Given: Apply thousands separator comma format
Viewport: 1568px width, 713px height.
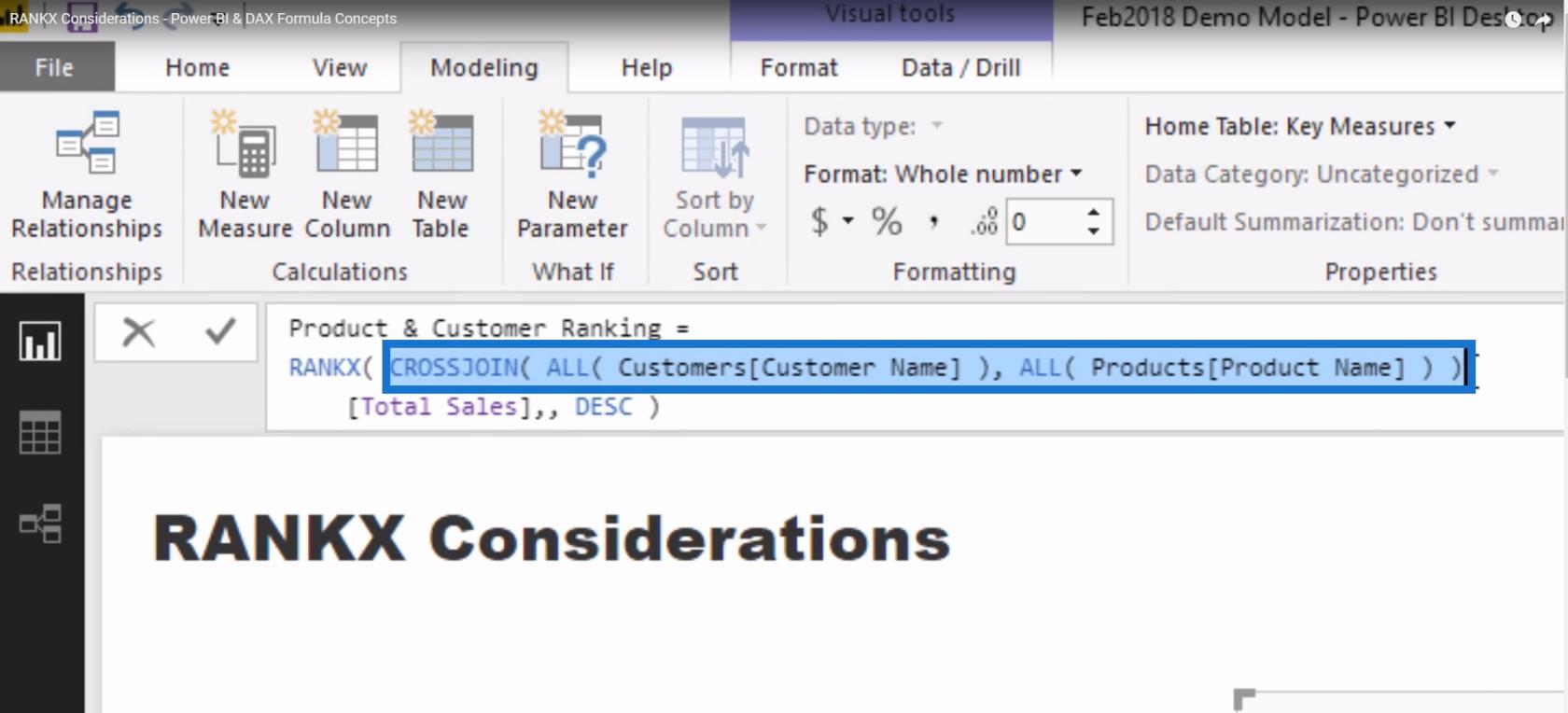Looking at the screenshot, I should (933, 222).
